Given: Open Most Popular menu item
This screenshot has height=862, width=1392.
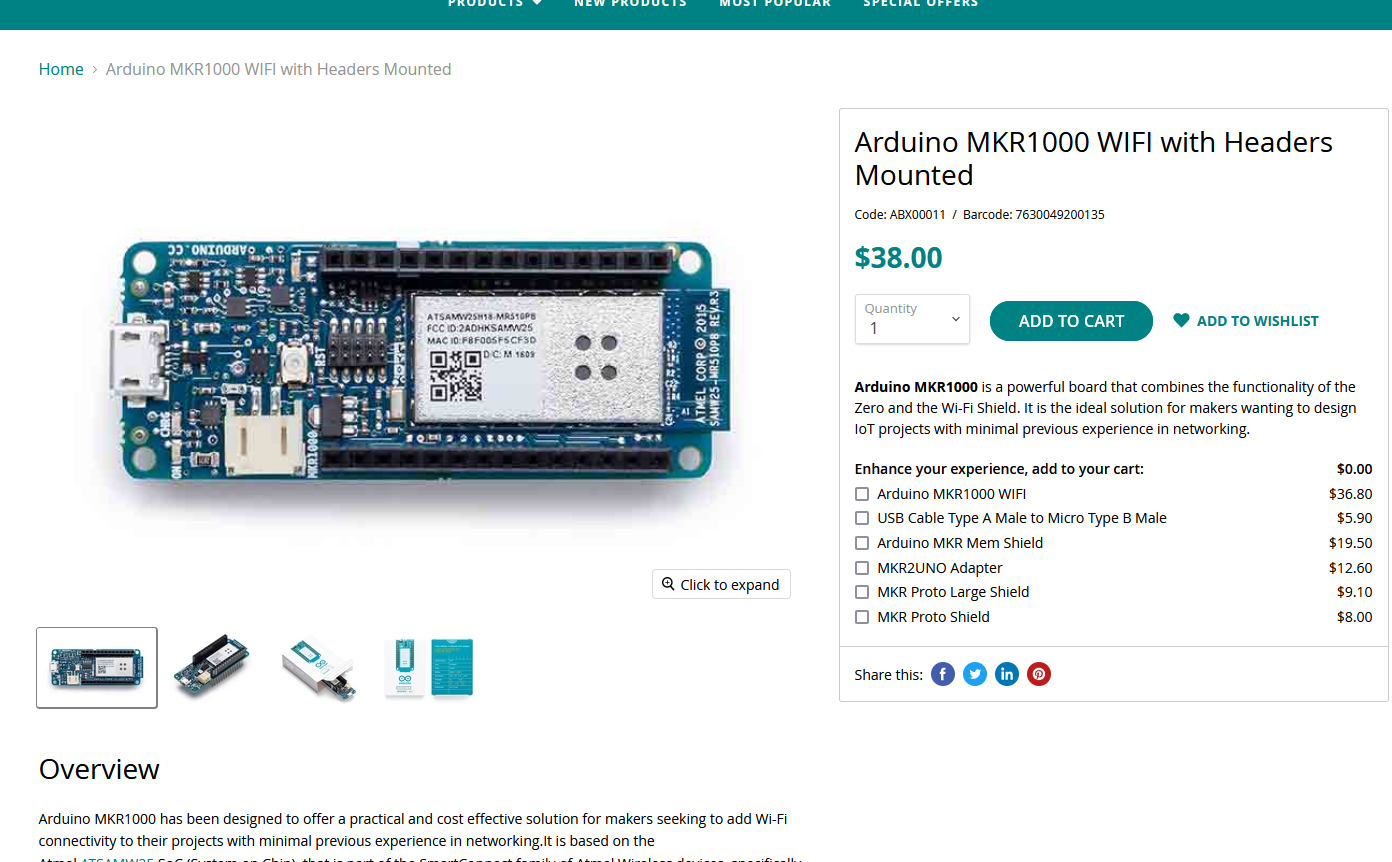Looking at the screenshot, I should (x=775, y=3).
